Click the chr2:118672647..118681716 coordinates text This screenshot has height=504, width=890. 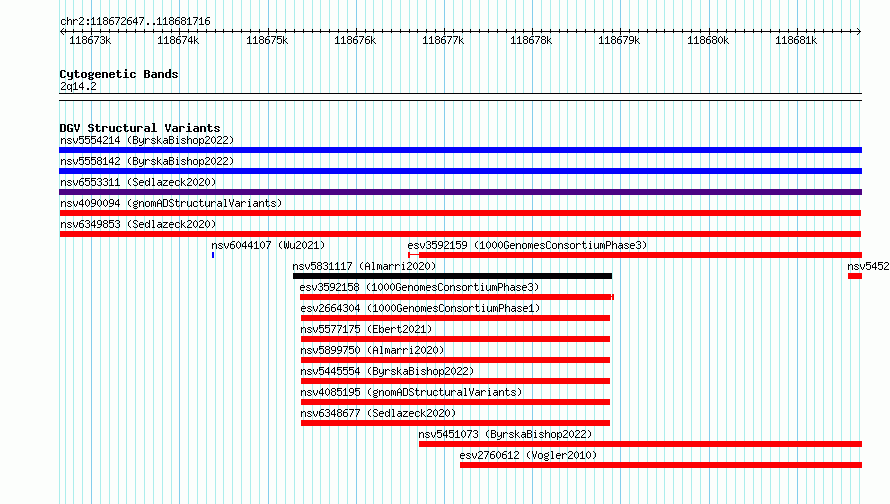135,21
